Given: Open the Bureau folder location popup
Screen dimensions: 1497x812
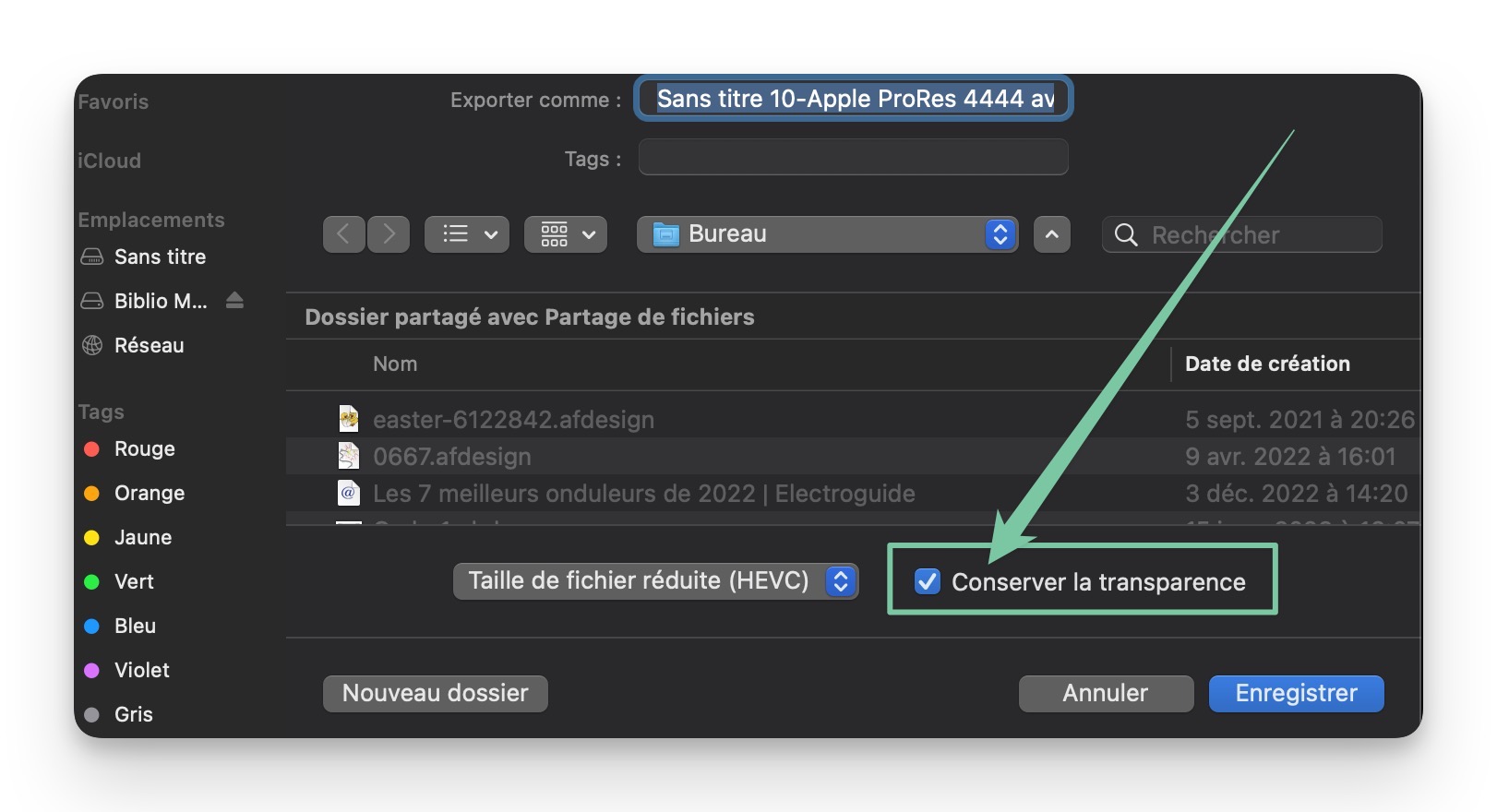Looking at the screenshot, I should tap(827, 234).
